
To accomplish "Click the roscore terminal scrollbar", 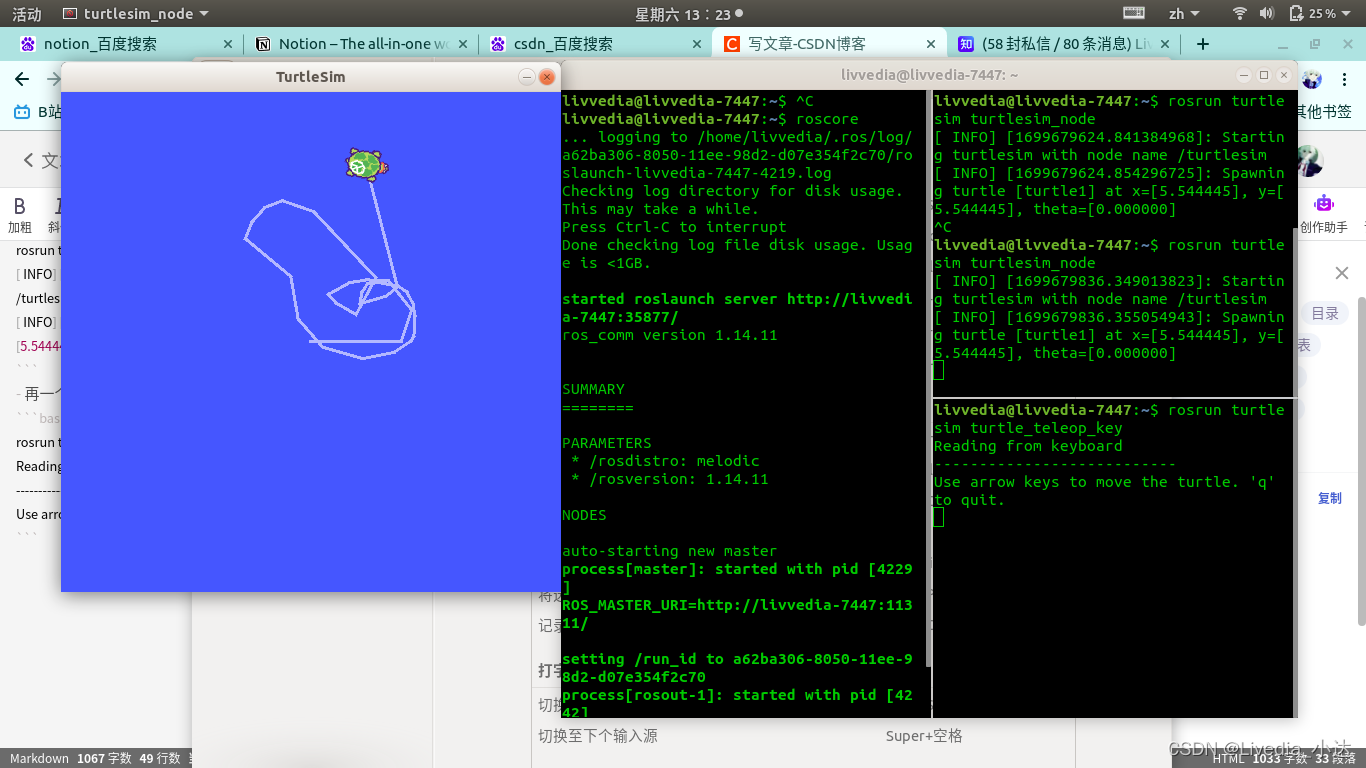I will coord(928,380).
